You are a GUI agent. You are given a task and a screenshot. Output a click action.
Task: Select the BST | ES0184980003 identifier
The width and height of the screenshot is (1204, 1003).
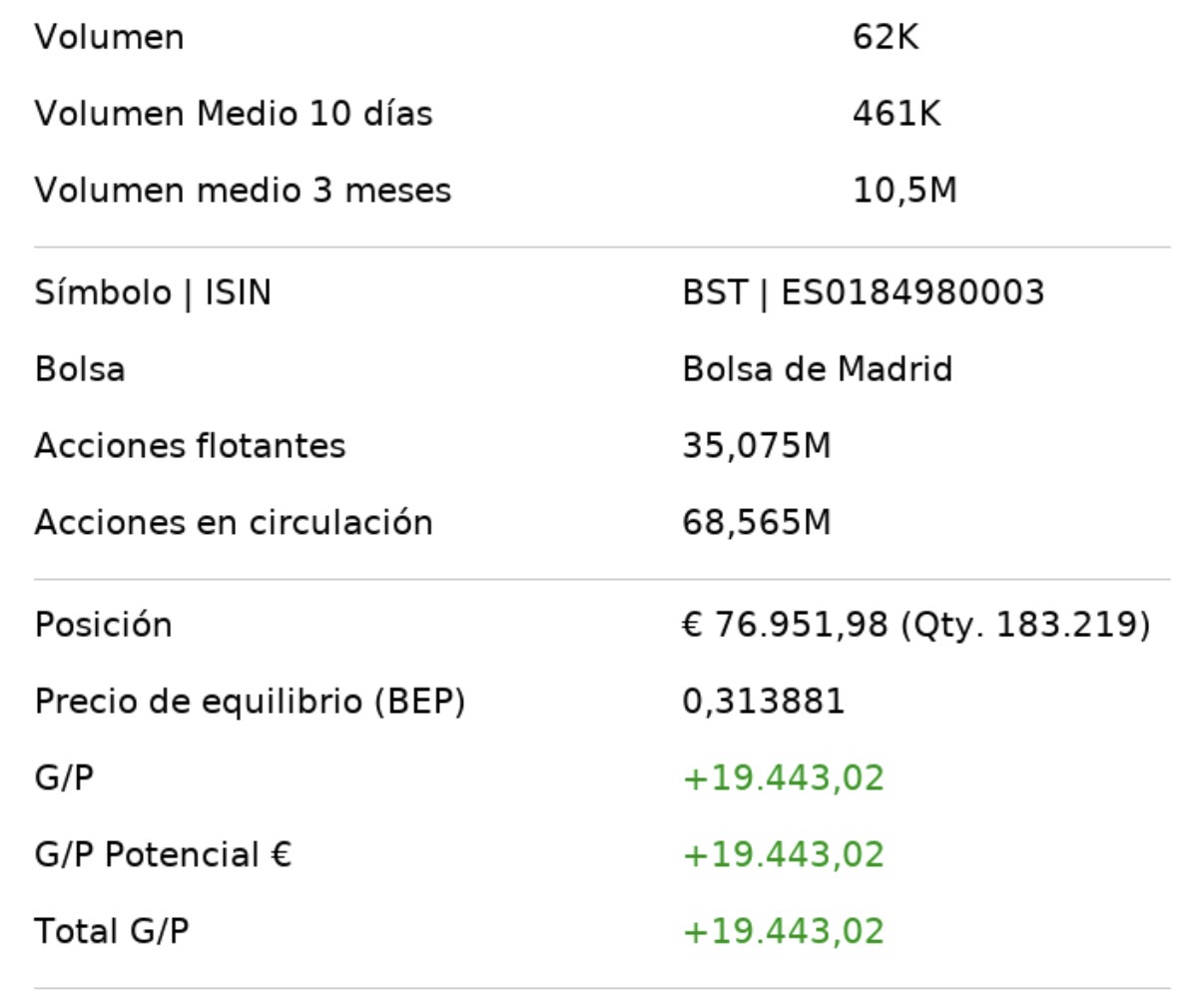pyautogui.click(x=863, y=293)
